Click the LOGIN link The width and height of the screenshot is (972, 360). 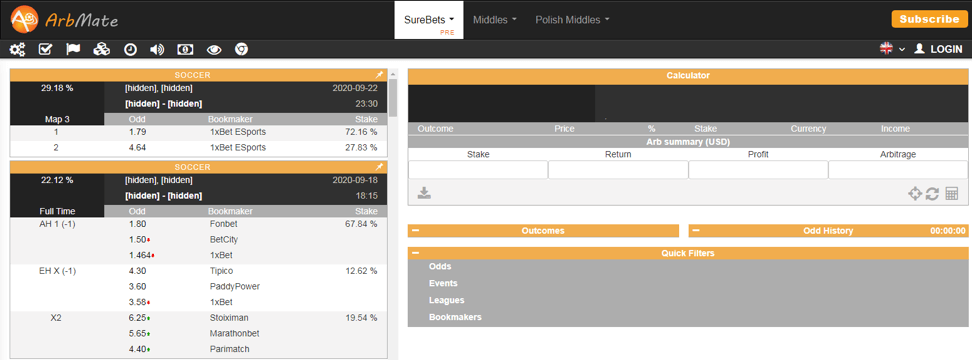pyautogui.click(x=939, y=49)
